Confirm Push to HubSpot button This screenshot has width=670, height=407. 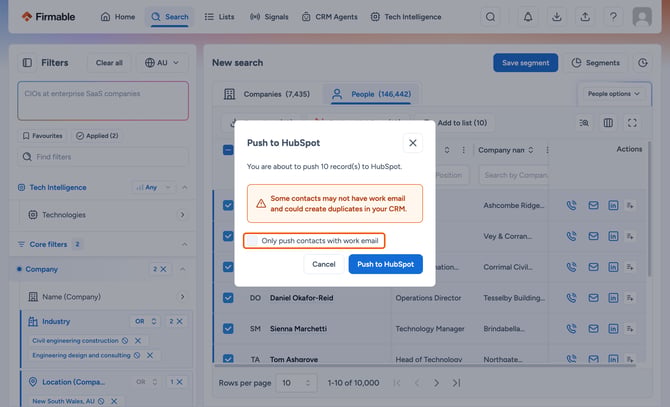[385, 264]
